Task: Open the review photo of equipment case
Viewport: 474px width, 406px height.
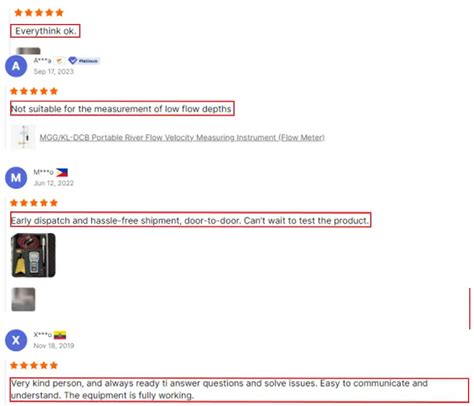Action: pyautogui.click(x=33, y=255)
